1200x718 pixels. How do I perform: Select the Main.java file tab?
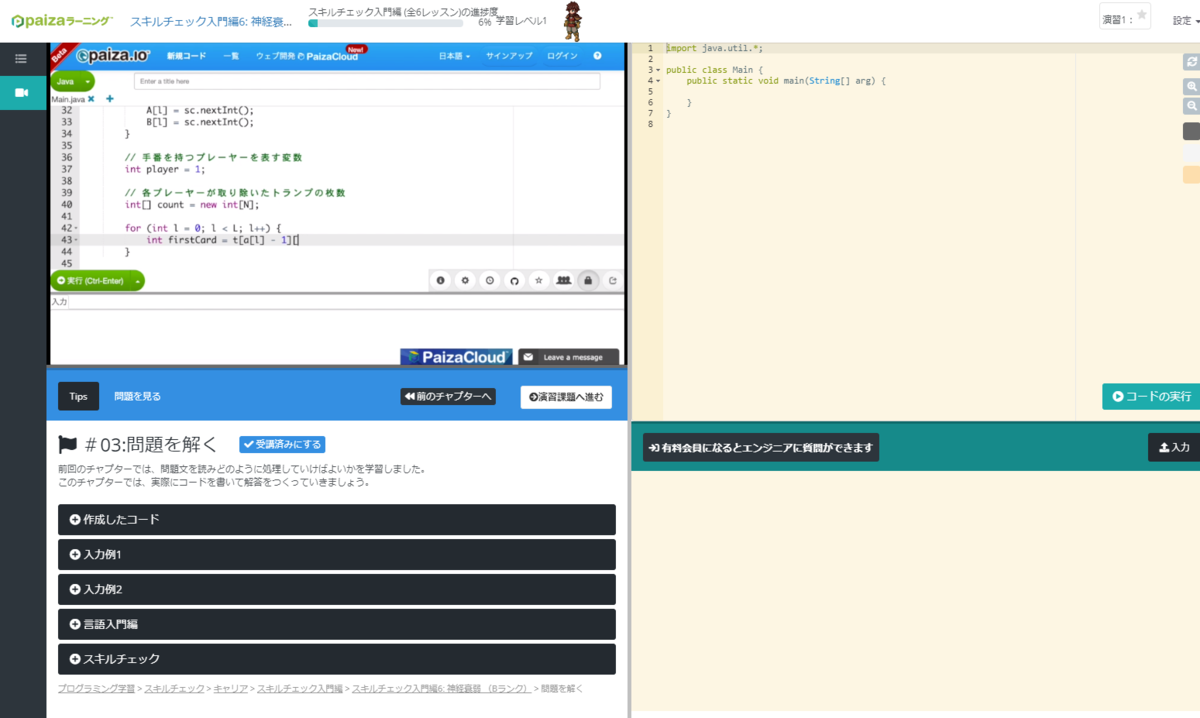tap(68, 100)
